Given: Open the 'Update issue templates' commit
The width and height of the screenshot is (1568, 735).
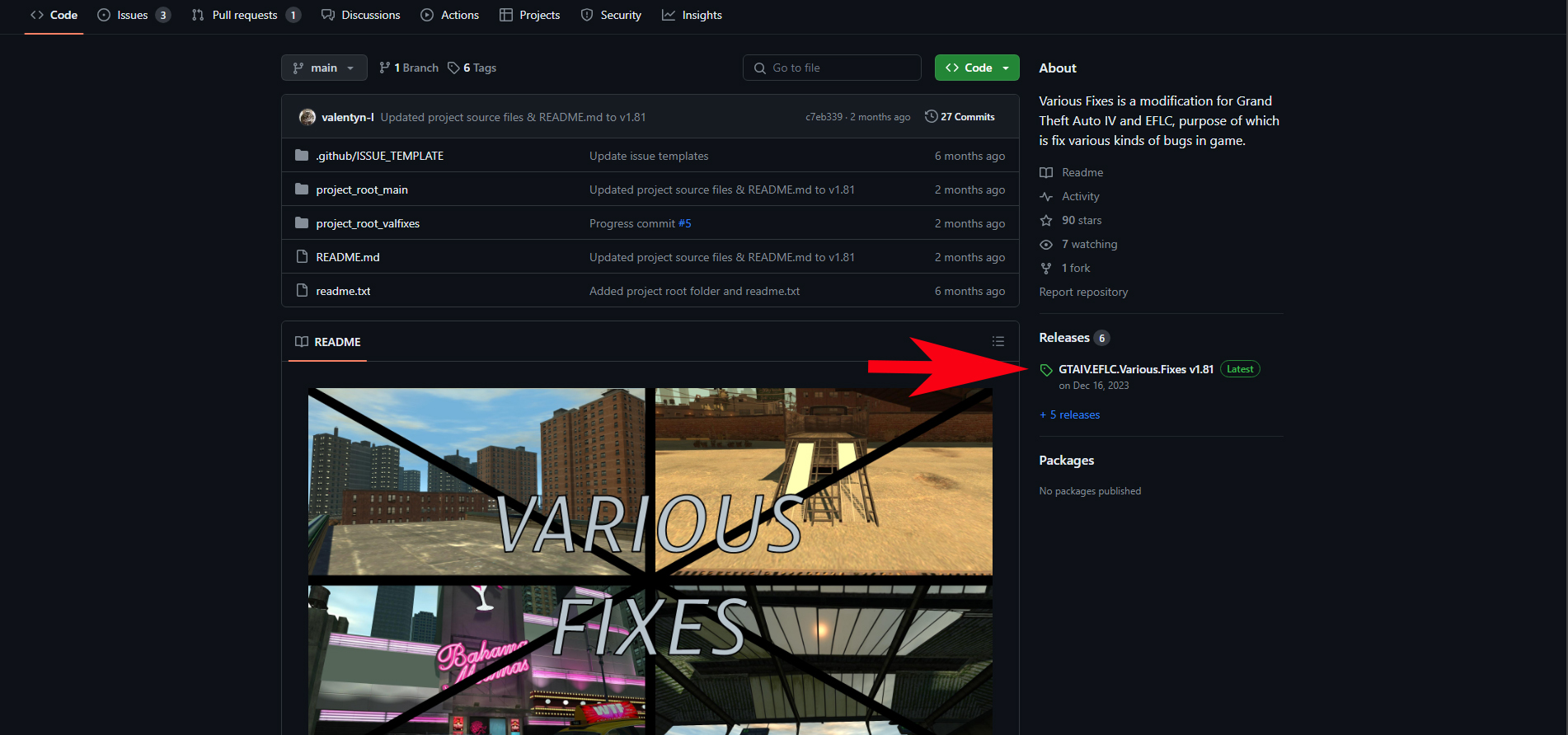Looking at the screenshot, I should coord(649,156).
